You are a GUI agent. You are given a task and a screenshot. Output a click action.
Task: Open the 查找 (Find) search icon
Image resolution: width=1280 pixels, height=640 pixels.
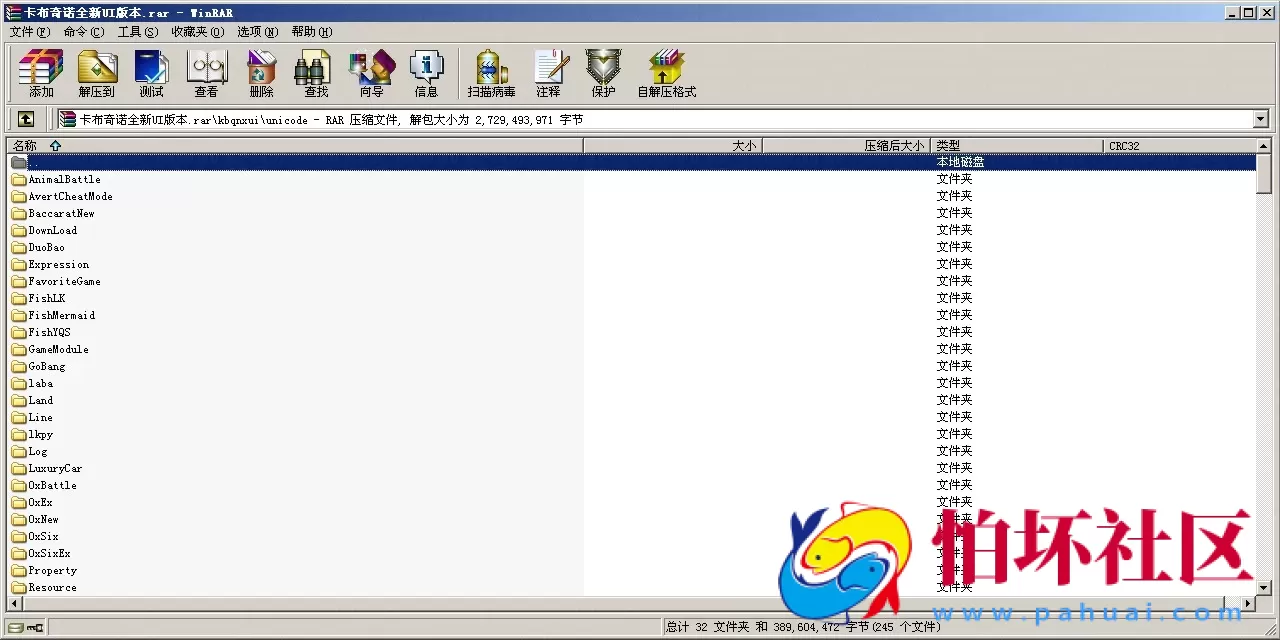(x=315, y=70)
